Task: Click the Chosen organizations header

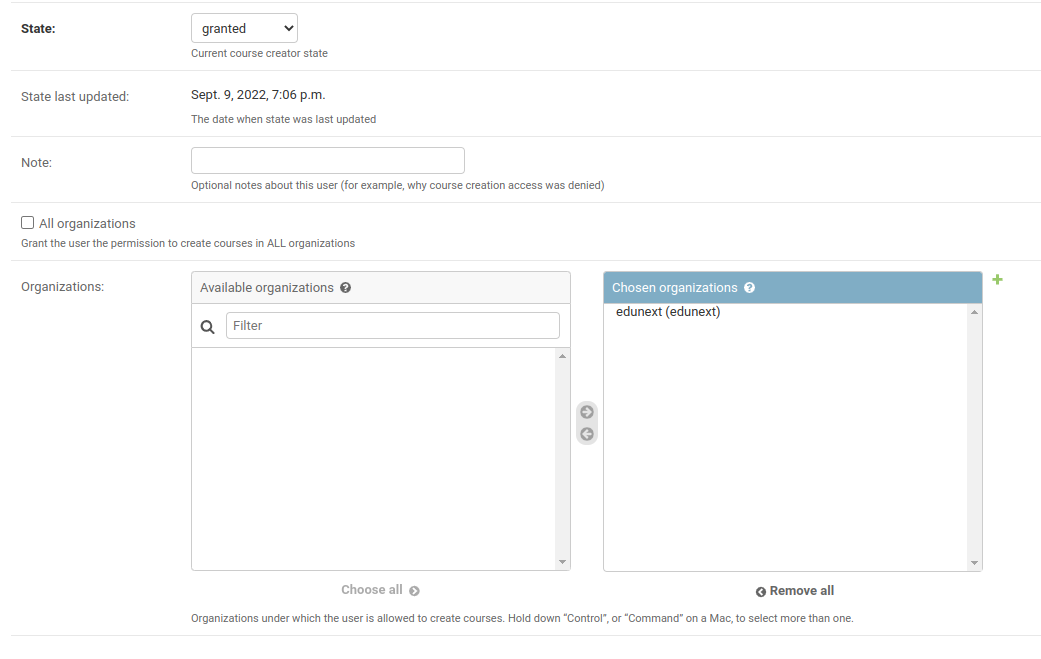Action: 793,287
